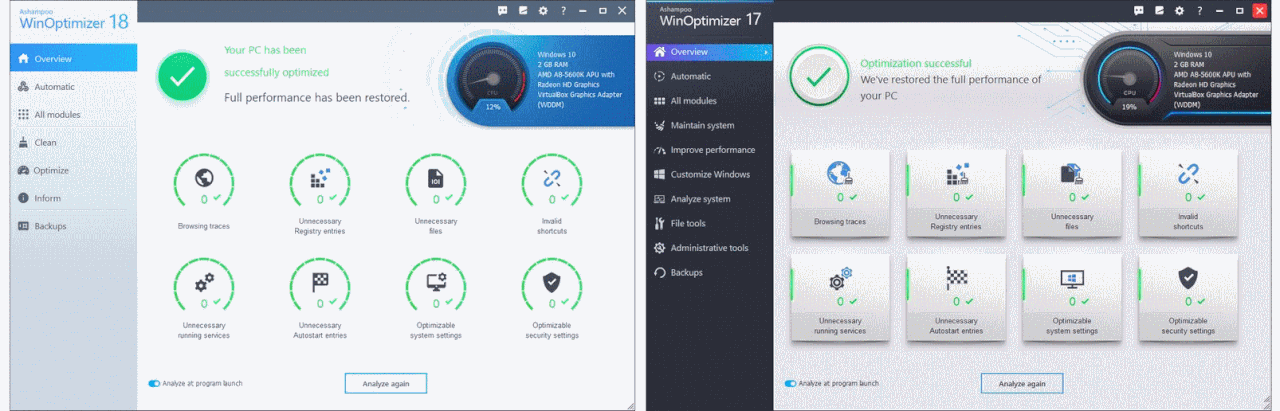Screen dimensions: 1280x411
Task: Click Browsing traces globe icon in WinOptimizer 18
Action: (204, 179)
